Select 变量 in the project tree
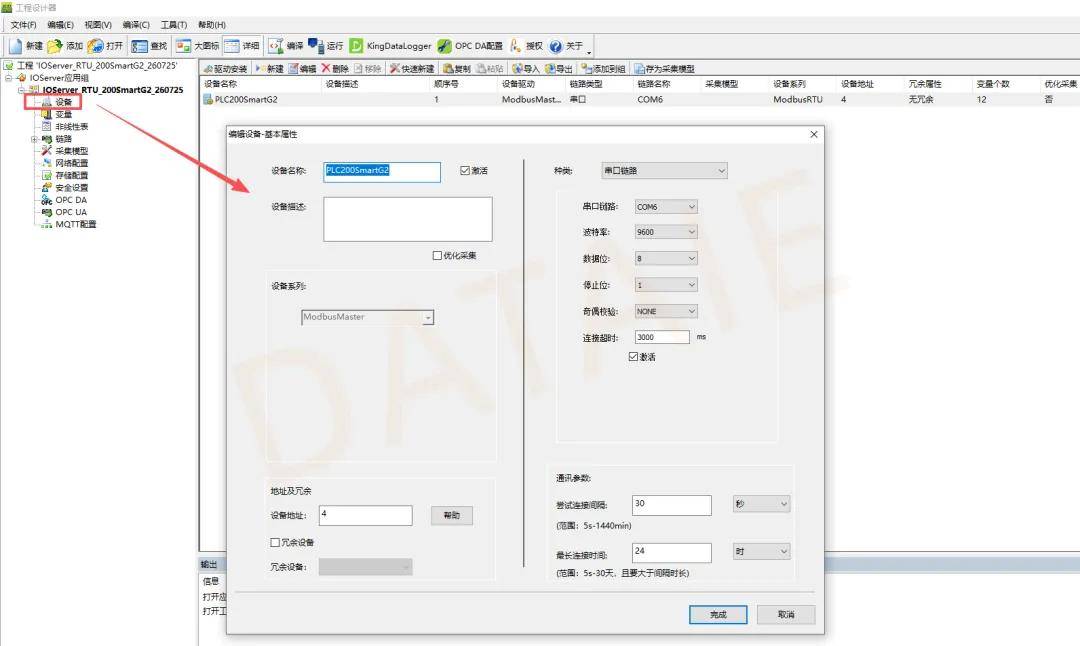The width and height of the screenshot is (1080, 646). (63, 114)
